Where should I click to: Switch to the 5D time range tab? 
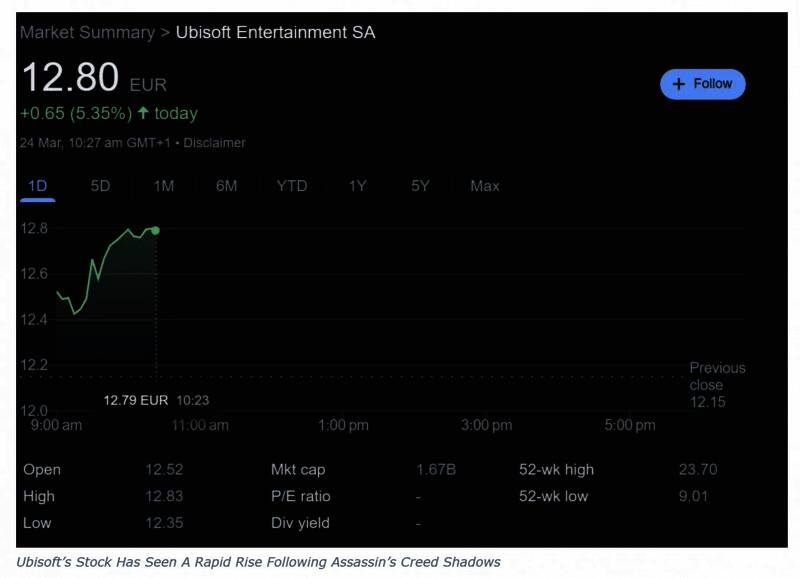(100, 186)
